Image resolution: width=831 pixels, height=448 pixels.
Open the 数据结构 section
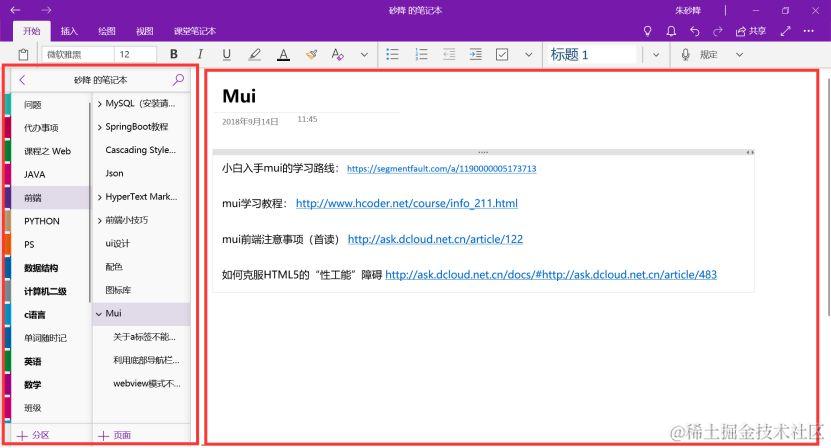click(51, 268)
